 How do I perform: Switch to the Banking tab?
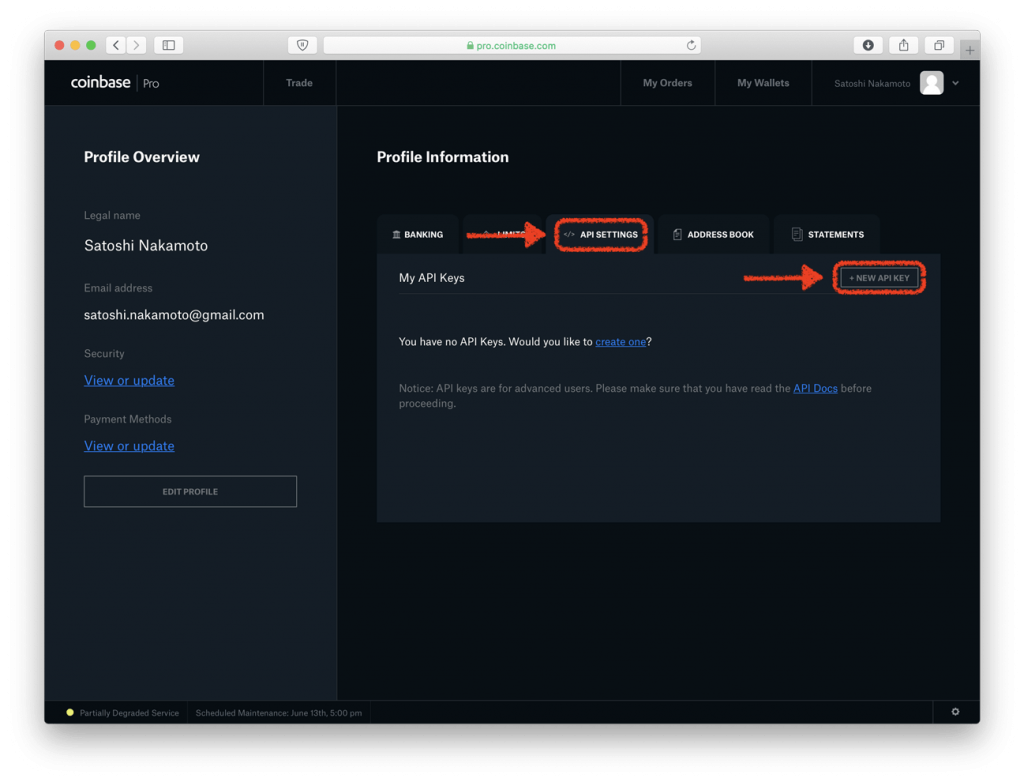coord(417,235)
